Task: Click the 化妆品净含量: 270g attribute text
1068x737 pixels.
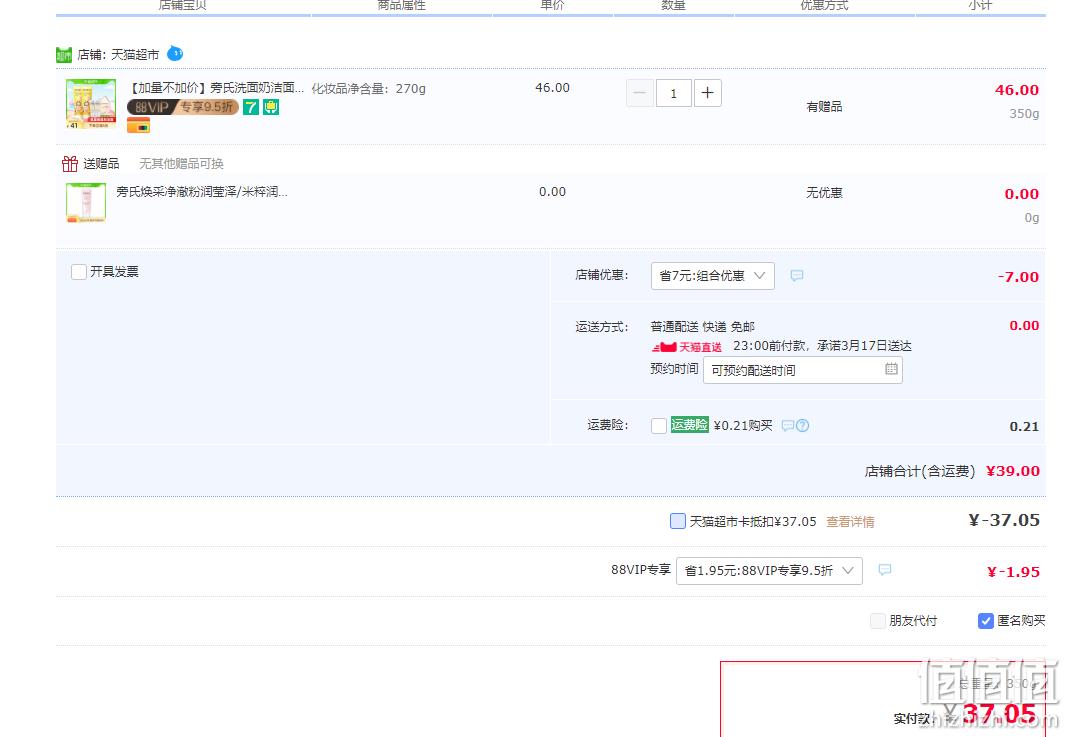Action: click(x=368, y=89)
